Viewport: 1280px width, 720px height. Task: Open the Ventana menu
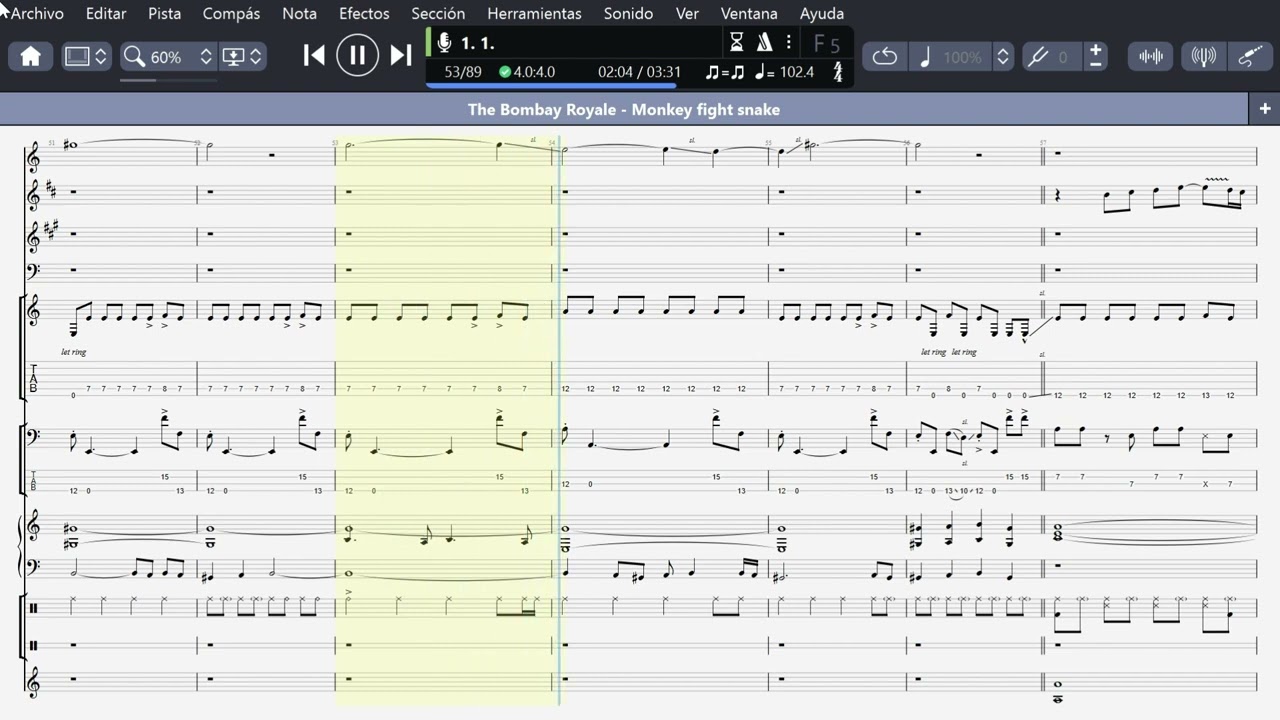(749, 14)
